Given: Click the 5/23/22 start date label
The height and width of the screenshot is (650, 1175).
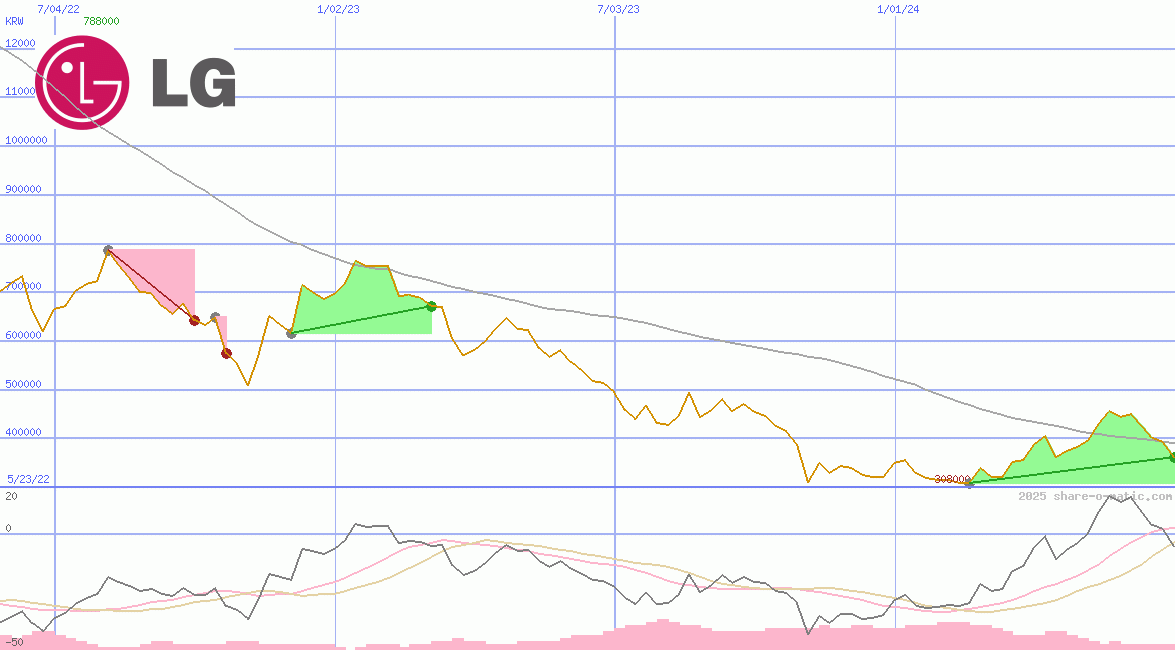Looking at the screenshot, I should [28, 479].
